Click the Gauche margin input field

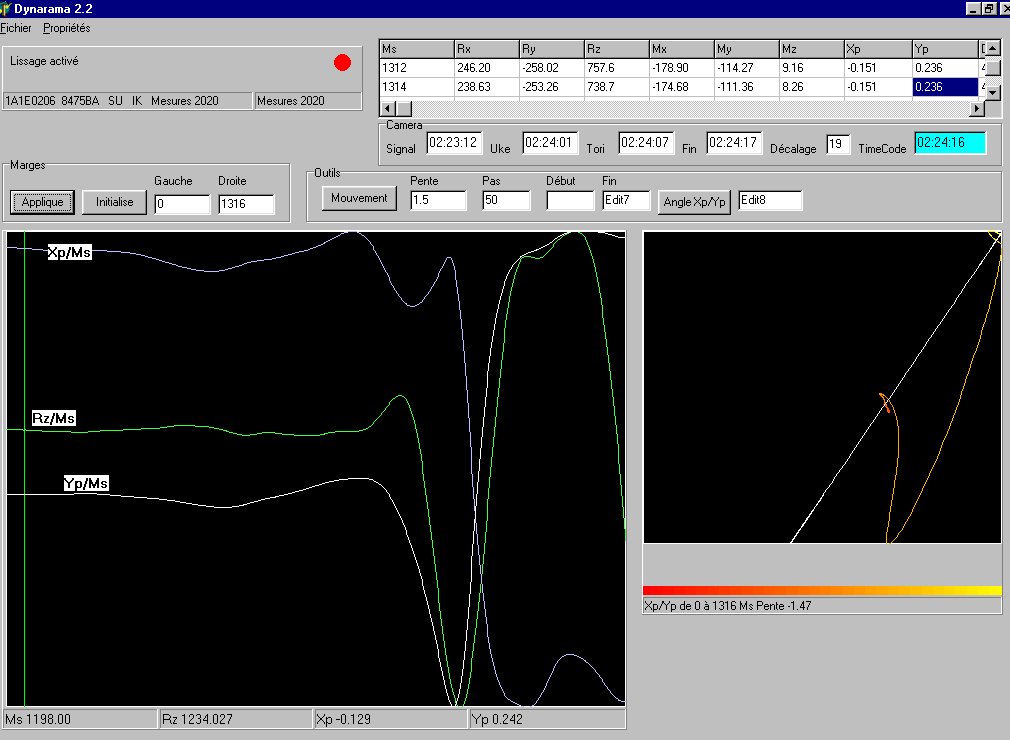pos(182,204)
